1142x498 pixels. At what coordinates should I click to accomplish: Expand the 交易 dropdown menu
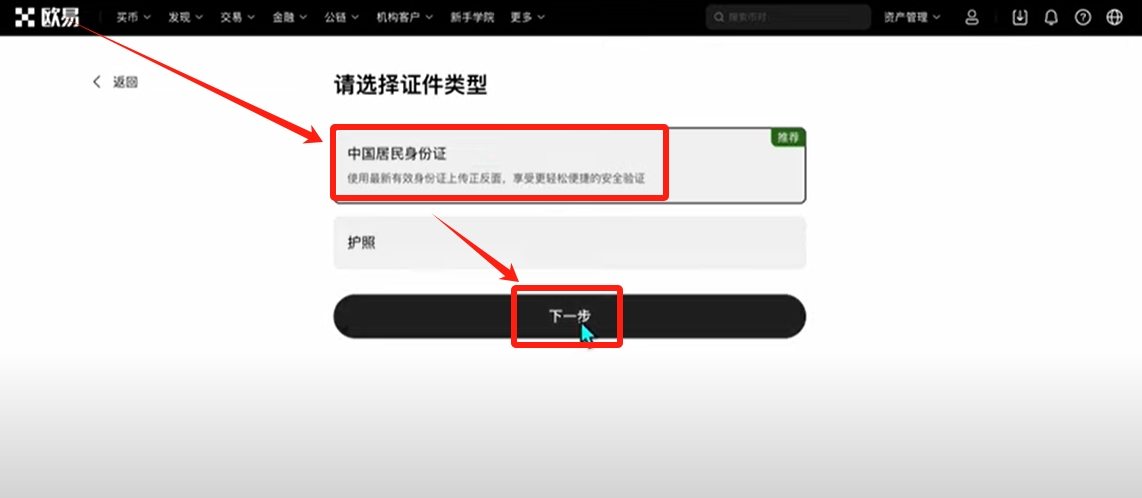tap(237, 17)
